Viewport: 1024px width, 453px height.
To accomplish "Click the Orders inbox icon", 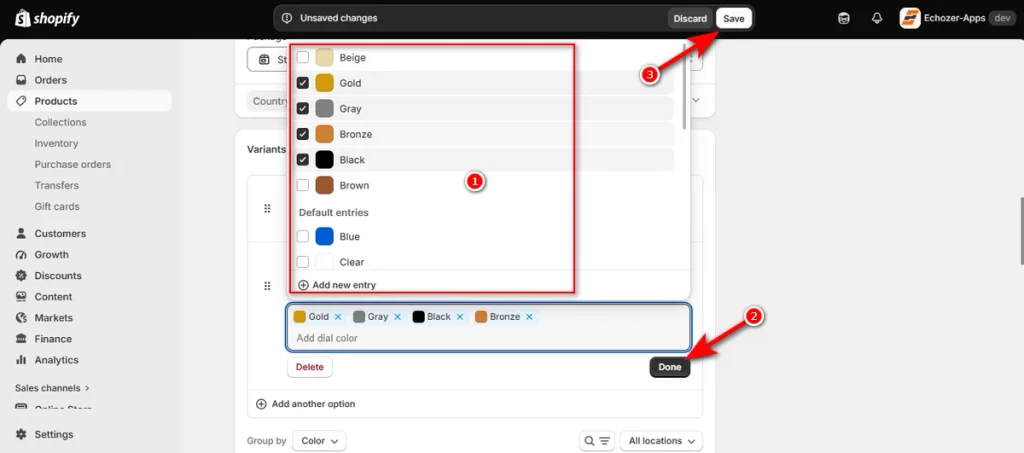I will (21, 80).
